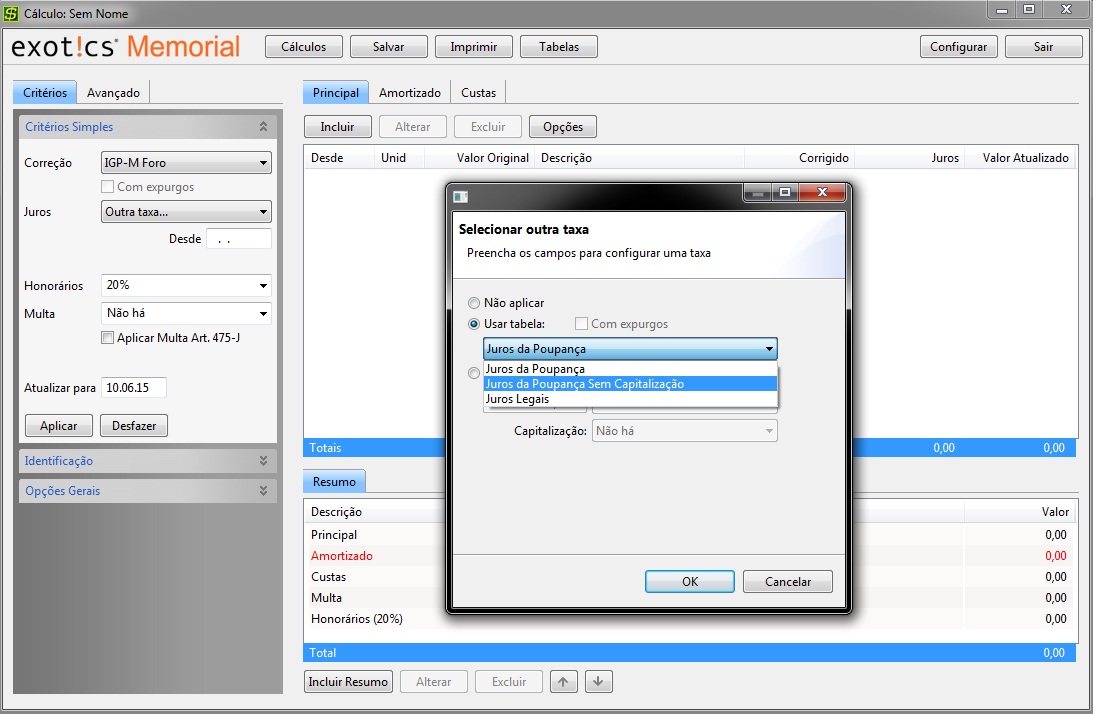
Task: Open the Honorários 20% dropdown
Action: pos(186,285)
